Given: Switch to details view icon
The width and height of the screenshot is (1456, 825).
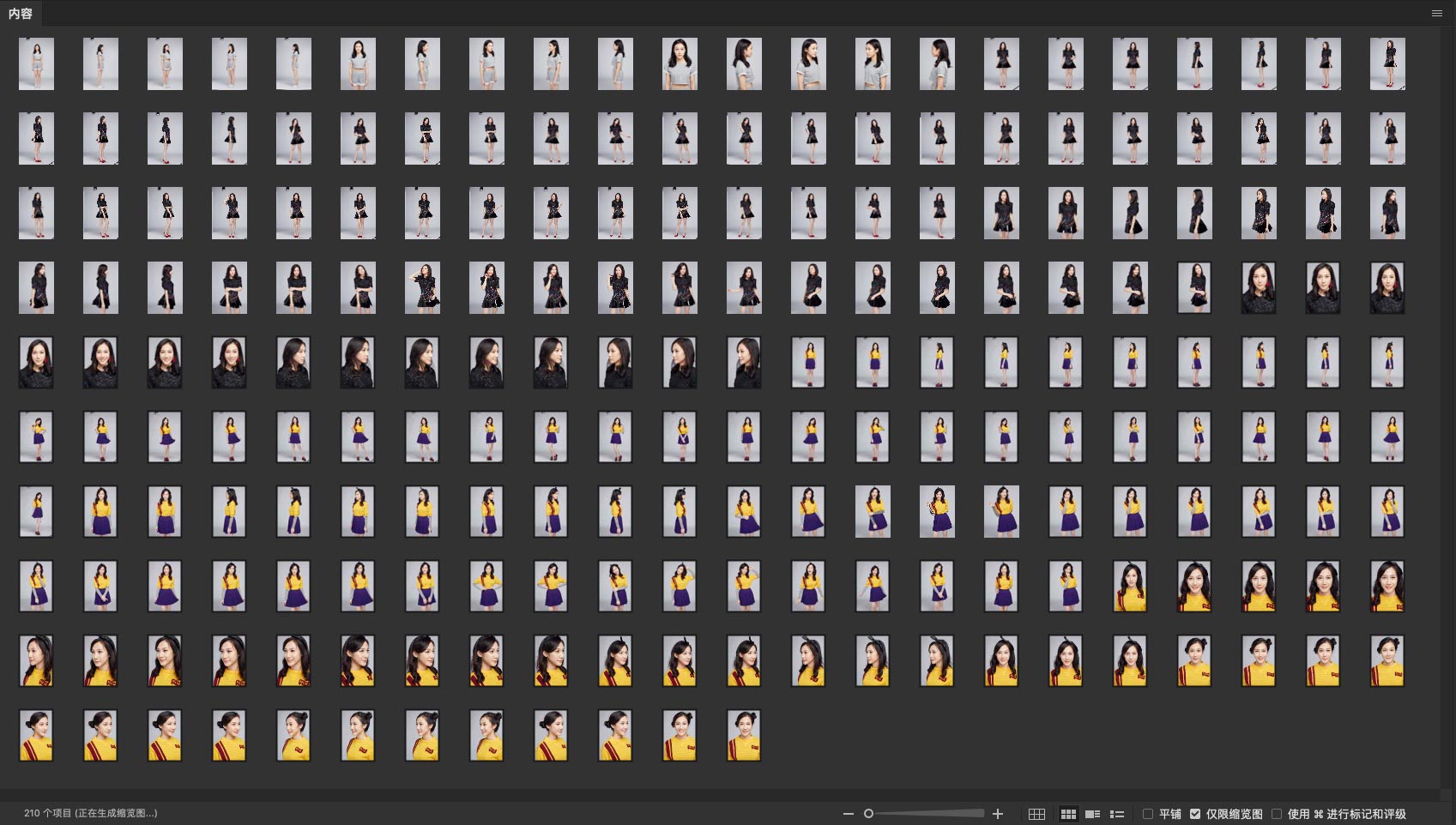Looking at the screenshot, I should [x=1092, y=814].
